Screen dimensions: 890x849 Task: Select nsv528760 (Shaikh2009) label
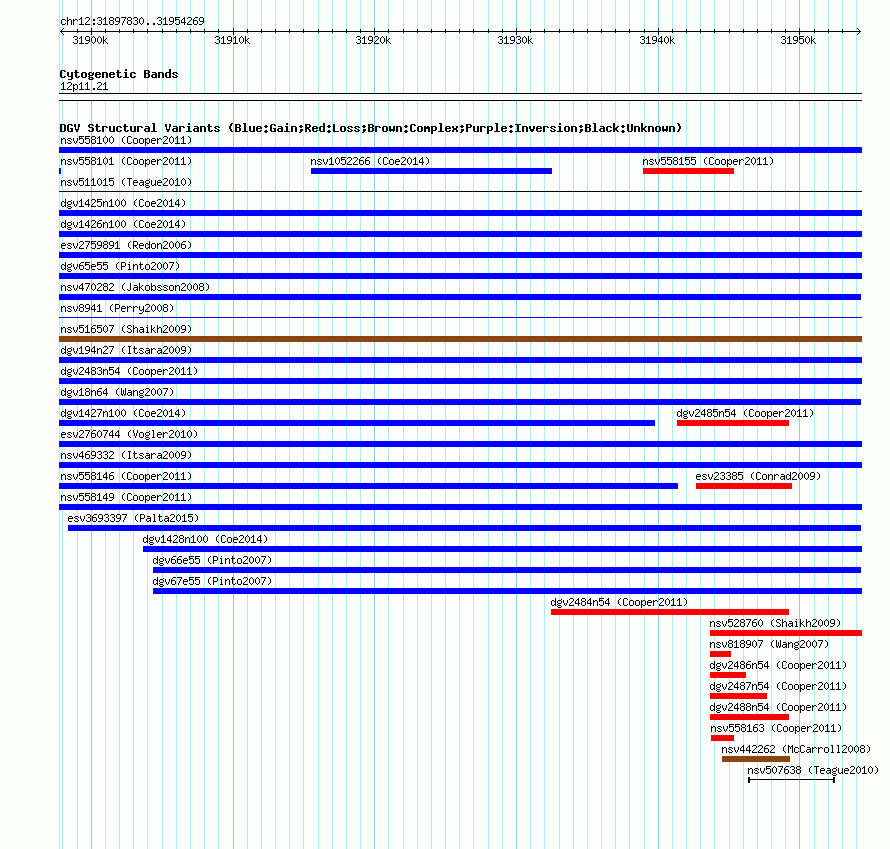[x=775, y=623]
